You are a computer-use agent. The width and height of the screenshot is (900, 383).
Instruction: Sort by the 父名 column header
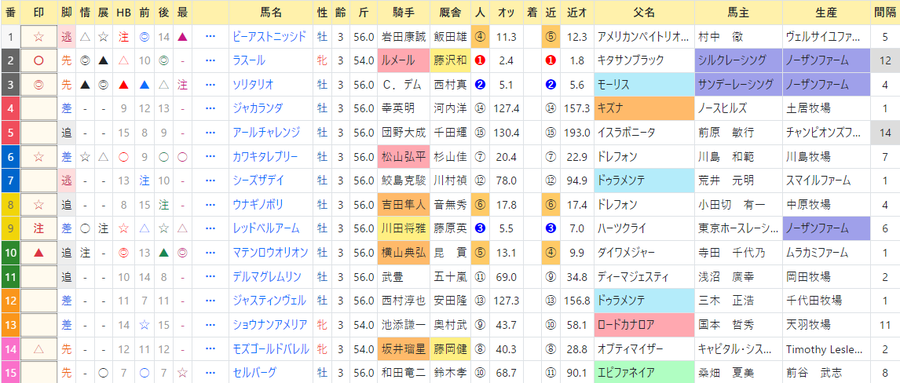(644, 12)
